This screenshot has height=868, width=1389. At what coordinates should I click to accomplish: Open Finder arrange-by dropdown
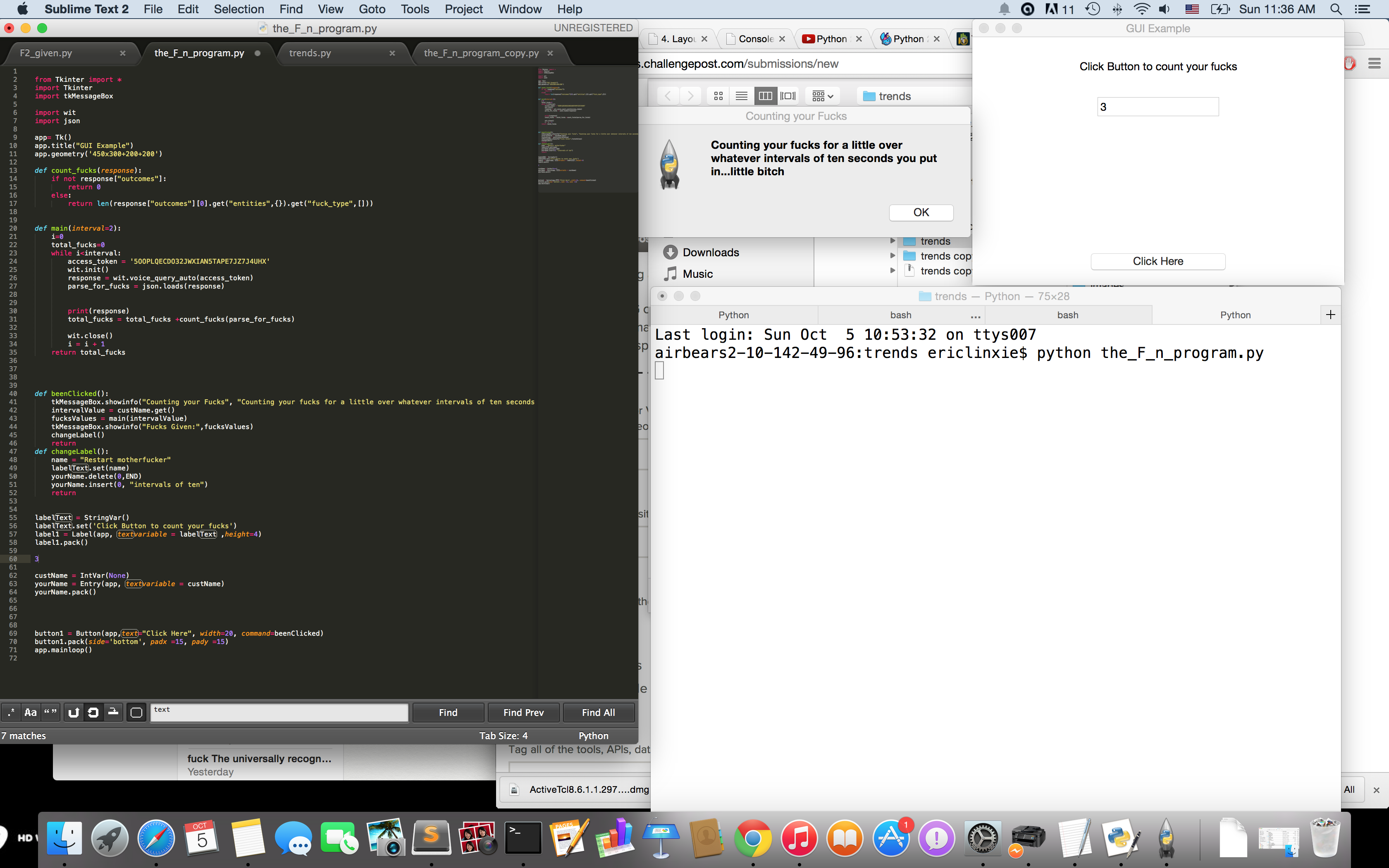823,96
